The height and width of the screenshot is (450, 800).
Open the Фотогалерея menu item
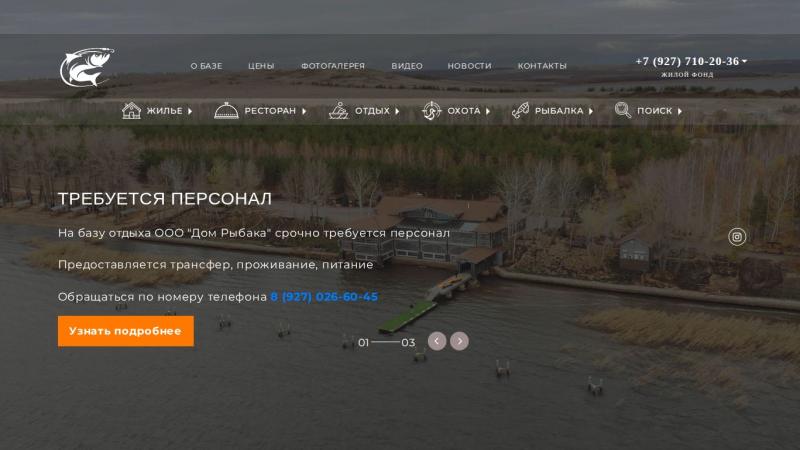click(x=333, y=66)
